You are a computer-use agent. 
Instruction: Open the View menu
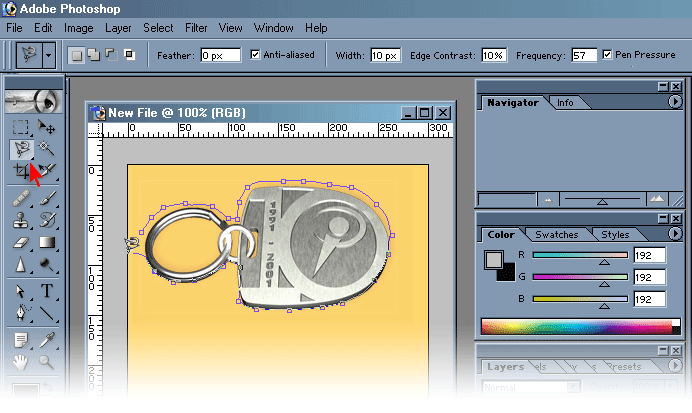coord(230,28)
